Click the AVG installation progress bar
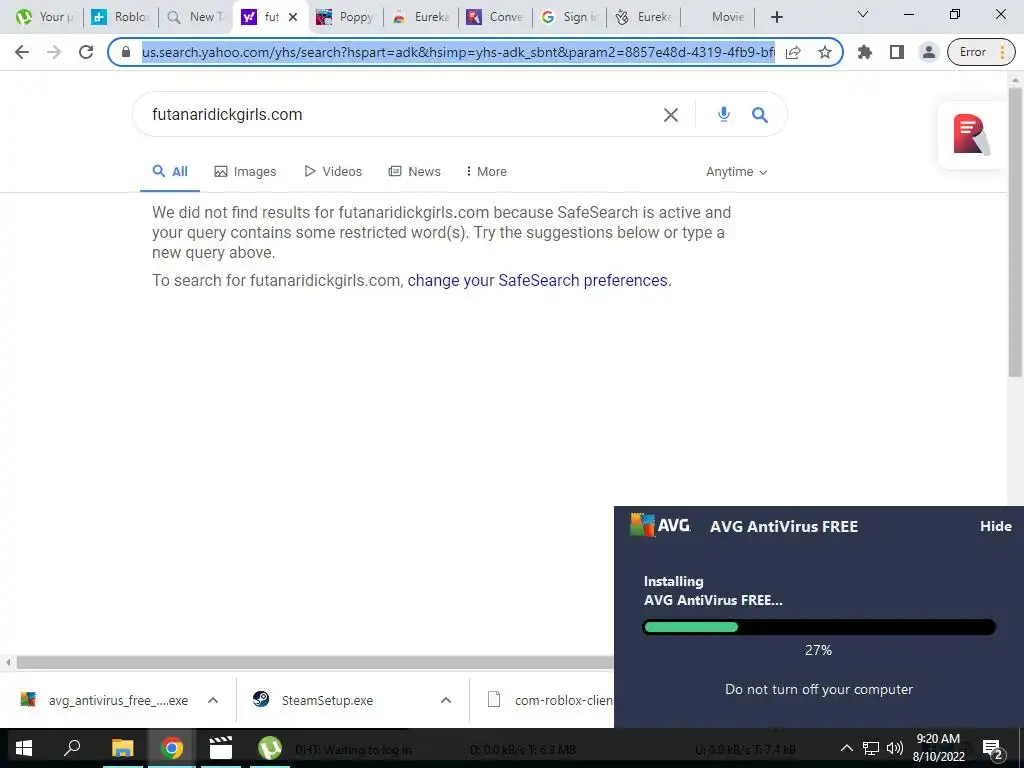 pyautogui.click(x=819, y=628)
